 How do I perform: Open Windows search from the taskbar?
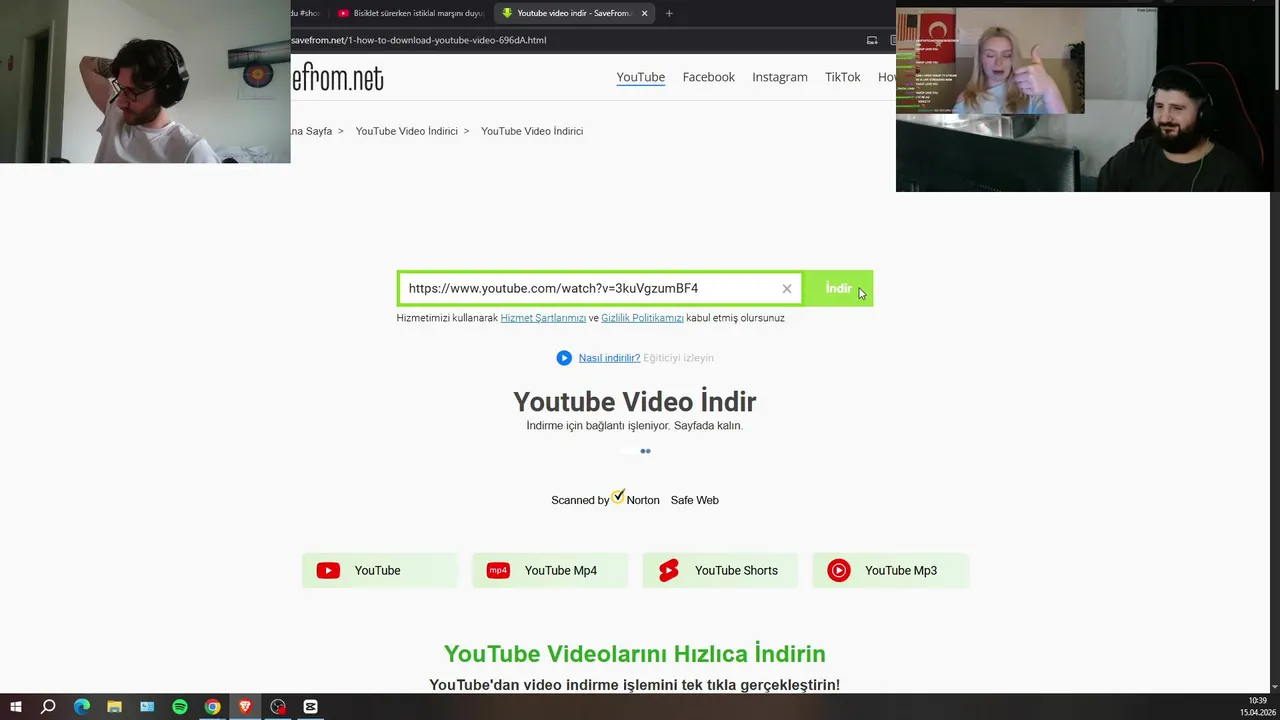[48, 707]
